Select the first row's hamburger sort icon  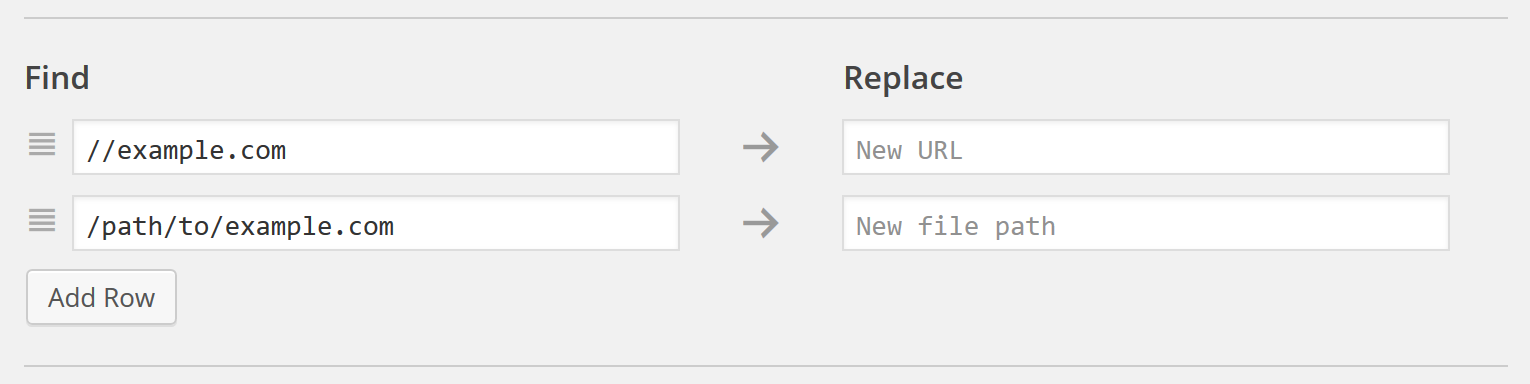pyautogui.click(x=42, y=146)
